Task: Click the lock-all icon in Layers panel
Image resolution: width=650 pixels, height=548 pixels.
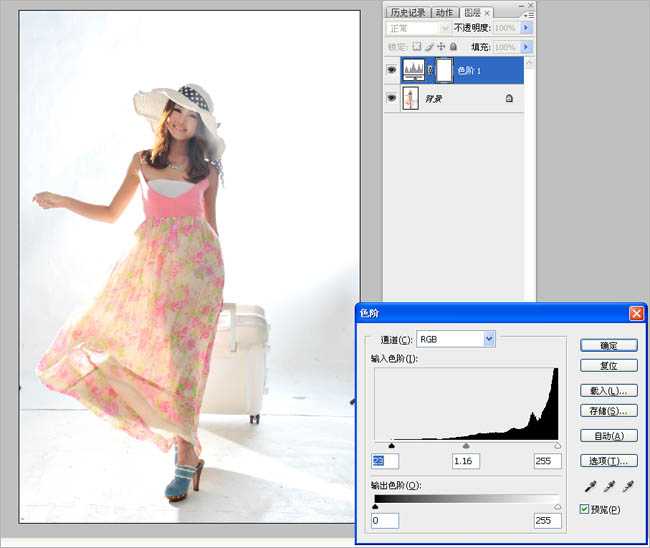Action: point(453,47)
